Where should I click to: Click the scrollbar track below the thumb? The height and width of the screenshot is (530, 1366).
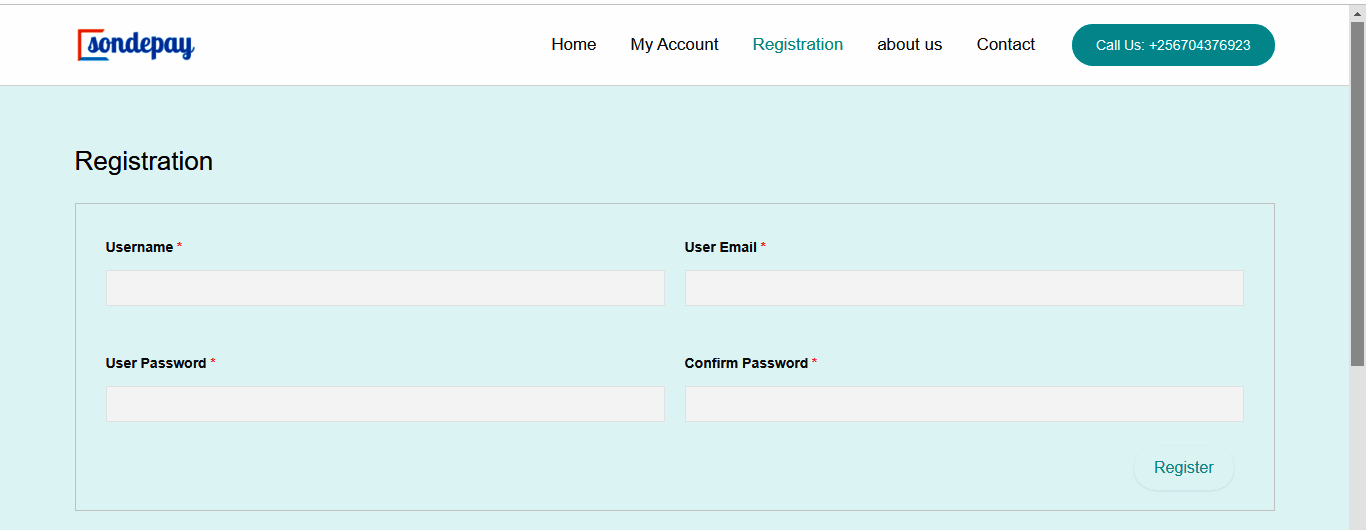click(x=1357, y=450)
